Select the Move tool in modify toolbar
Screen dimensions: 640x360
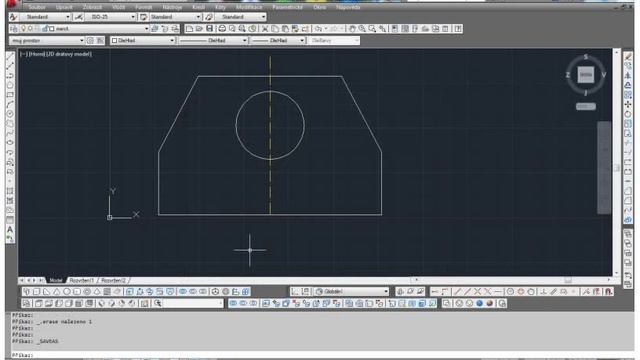[x=628, y=104]
